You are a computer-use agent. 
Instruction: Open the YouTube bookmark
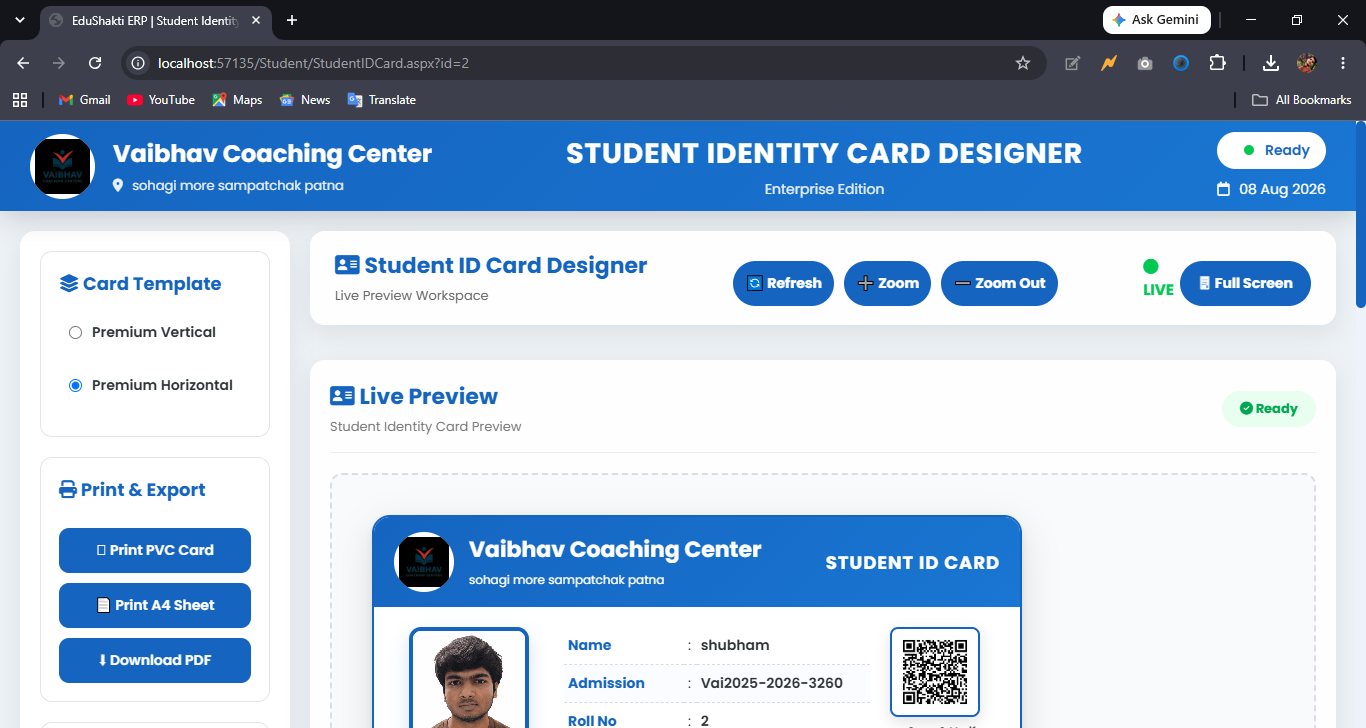pos(161,100)
